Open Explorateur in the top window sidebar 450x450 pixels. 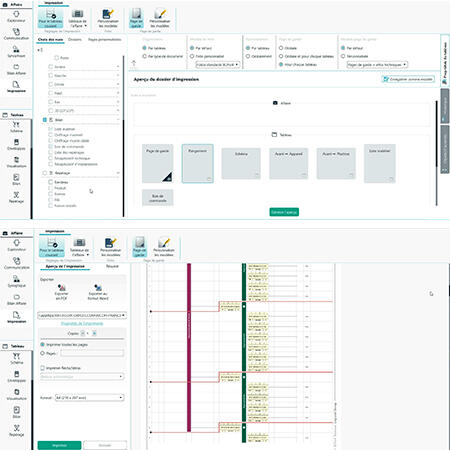(16, 17)
